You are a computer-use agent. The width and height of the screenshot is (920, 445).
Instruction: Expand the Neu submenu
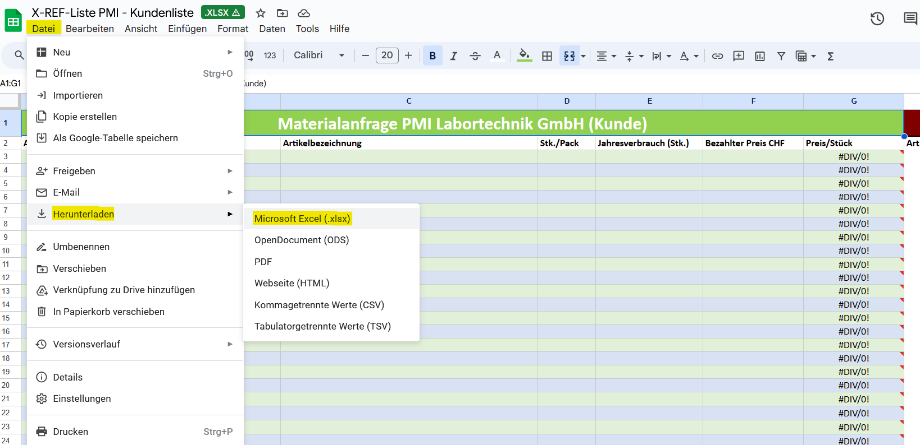tap(136, 52)
